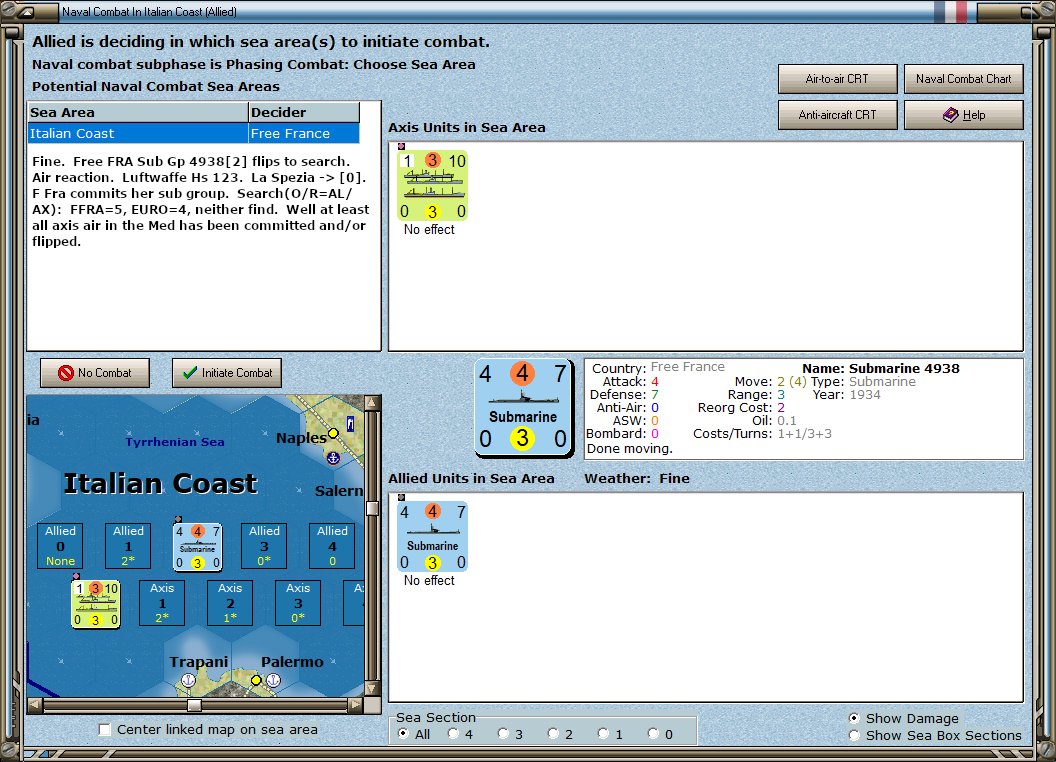
Task: Click the combat log message text
Action: click(x=201, y=201)
